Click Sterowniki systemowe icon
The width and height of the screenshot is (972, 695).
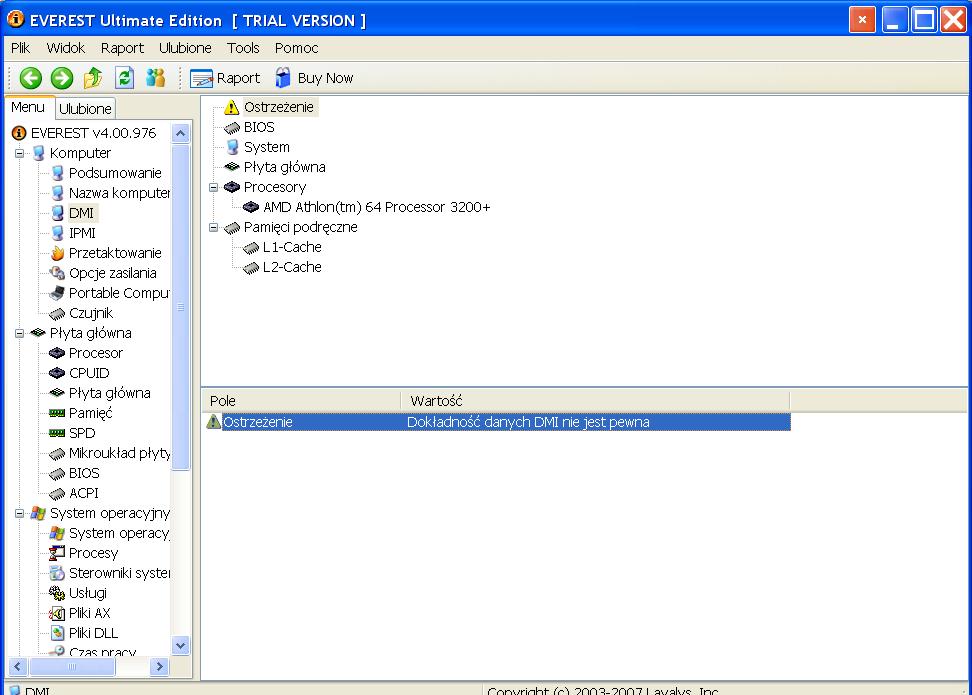pyautogui.click(x=57, y=573)
